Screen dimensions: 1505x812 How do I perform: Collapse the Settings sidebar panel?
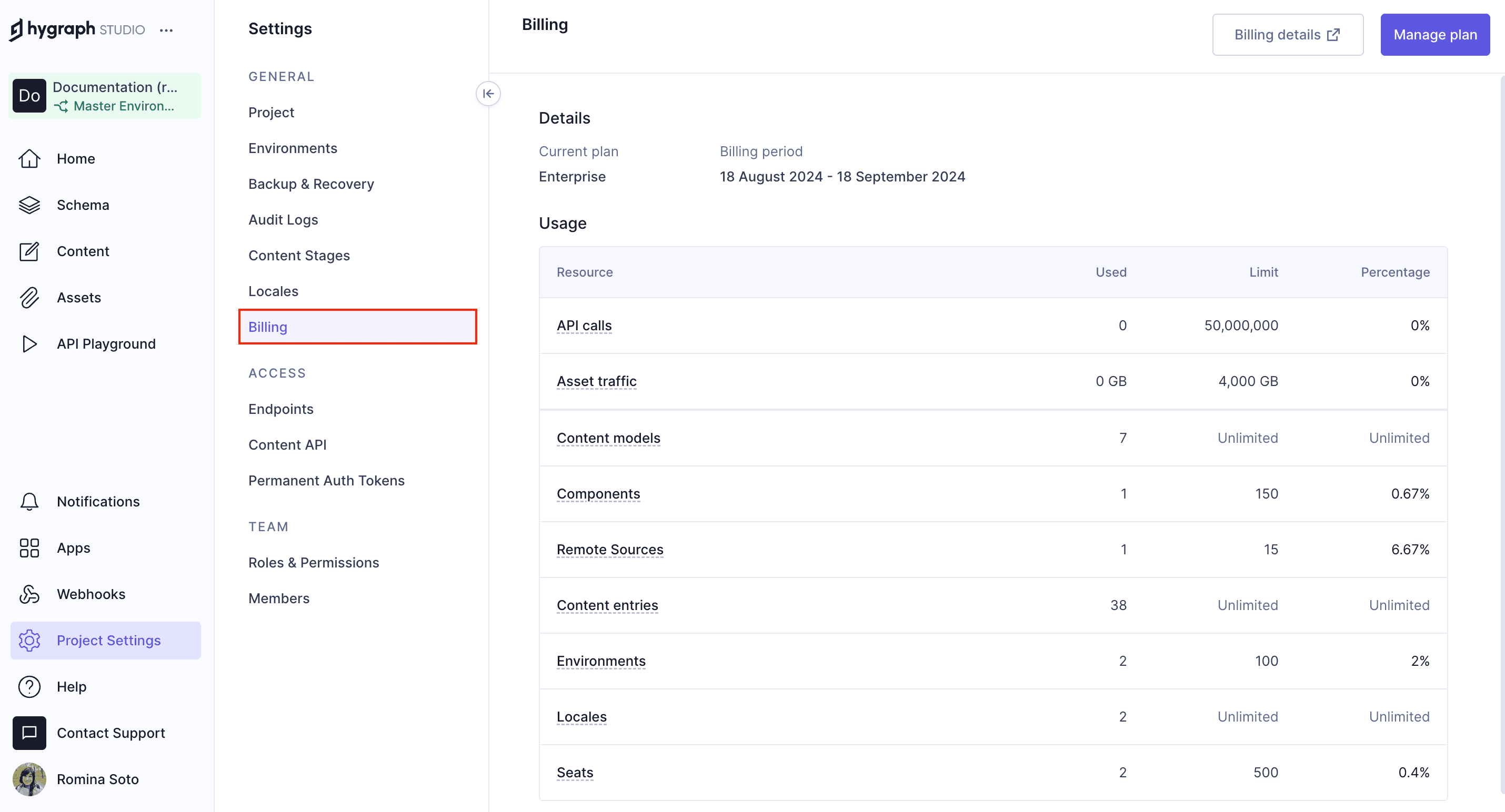[488, 94]
